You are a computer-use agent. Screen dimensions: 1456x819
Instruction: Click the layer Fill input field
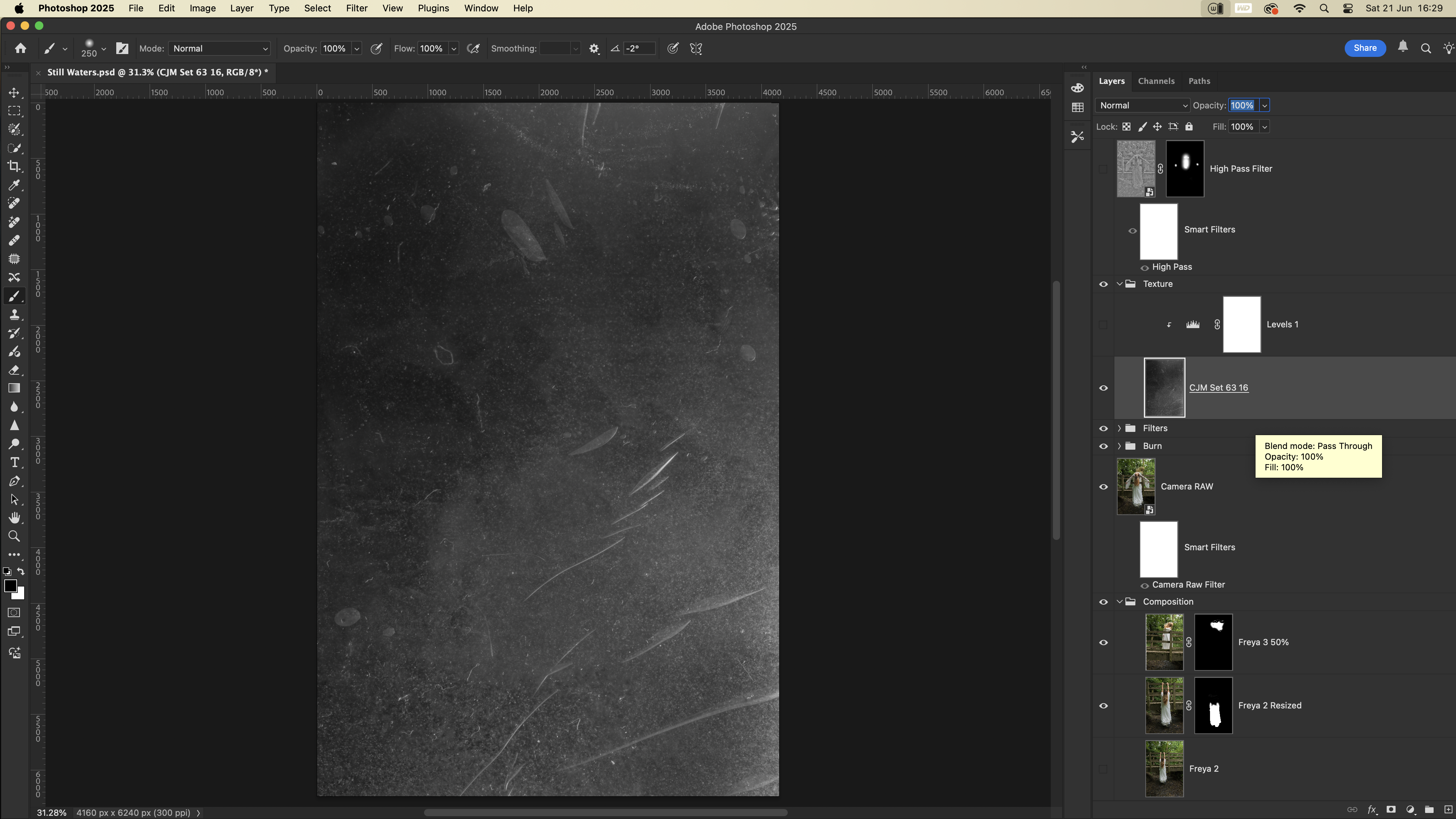1242,127
